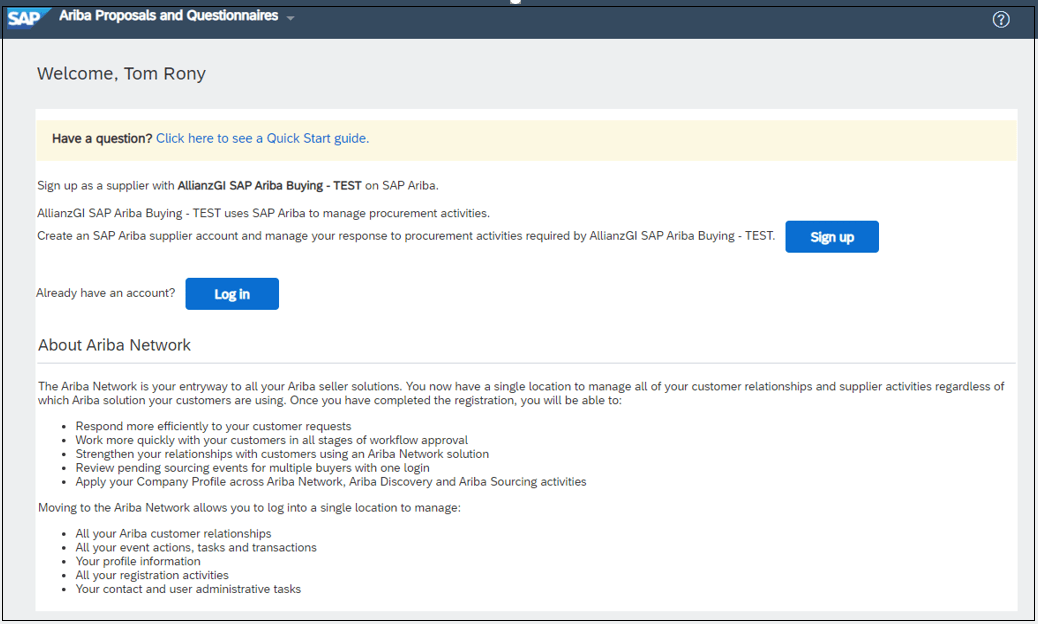Screen dimensions: 1038x624
Task: Click 'Already have an account?' text
Action: click(106, 292)
